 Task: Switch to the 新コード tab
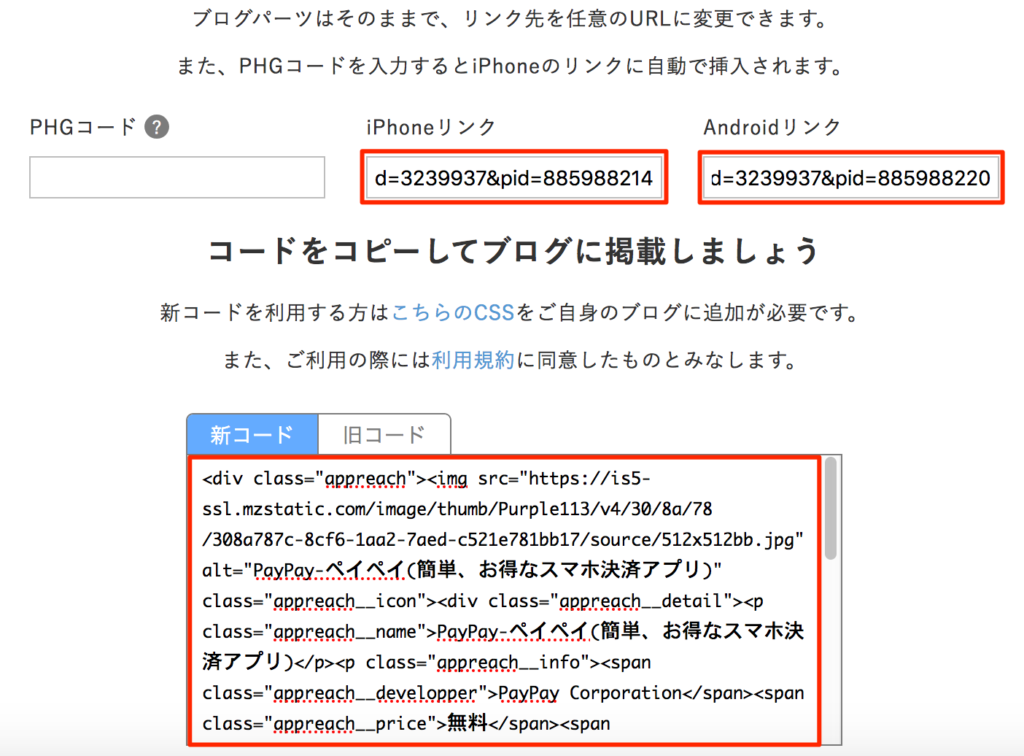click(252, 434)
